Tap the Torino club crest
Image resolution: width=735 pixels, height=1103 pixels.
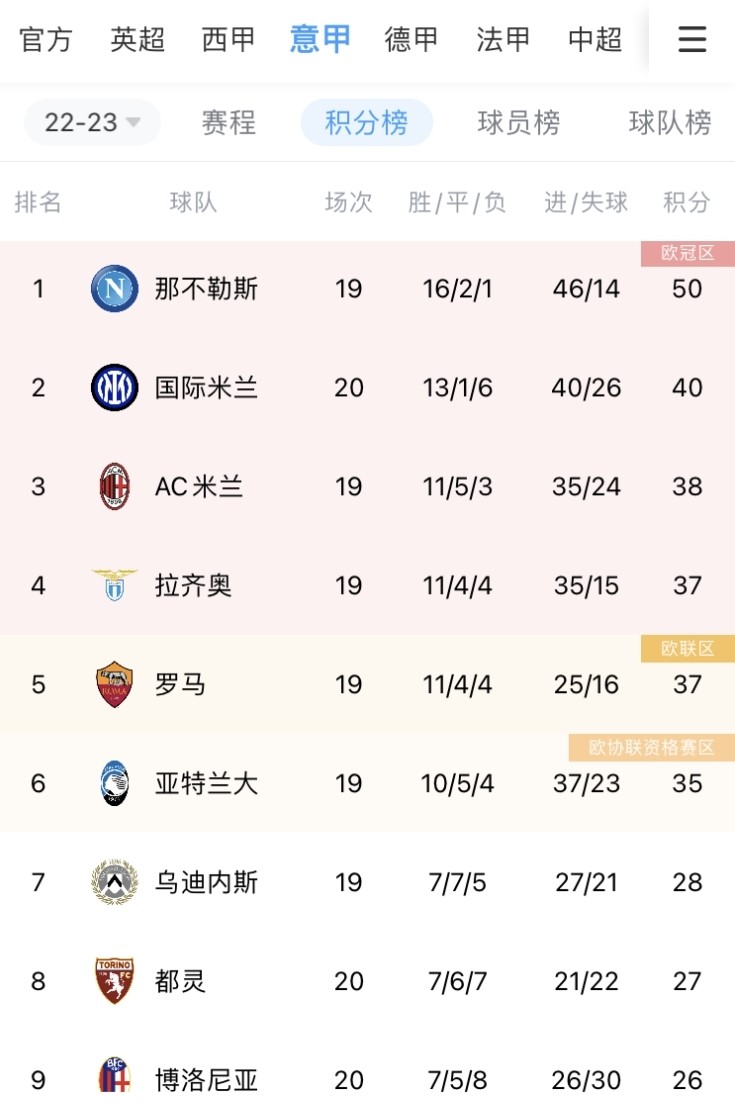[x=115, y=981]
